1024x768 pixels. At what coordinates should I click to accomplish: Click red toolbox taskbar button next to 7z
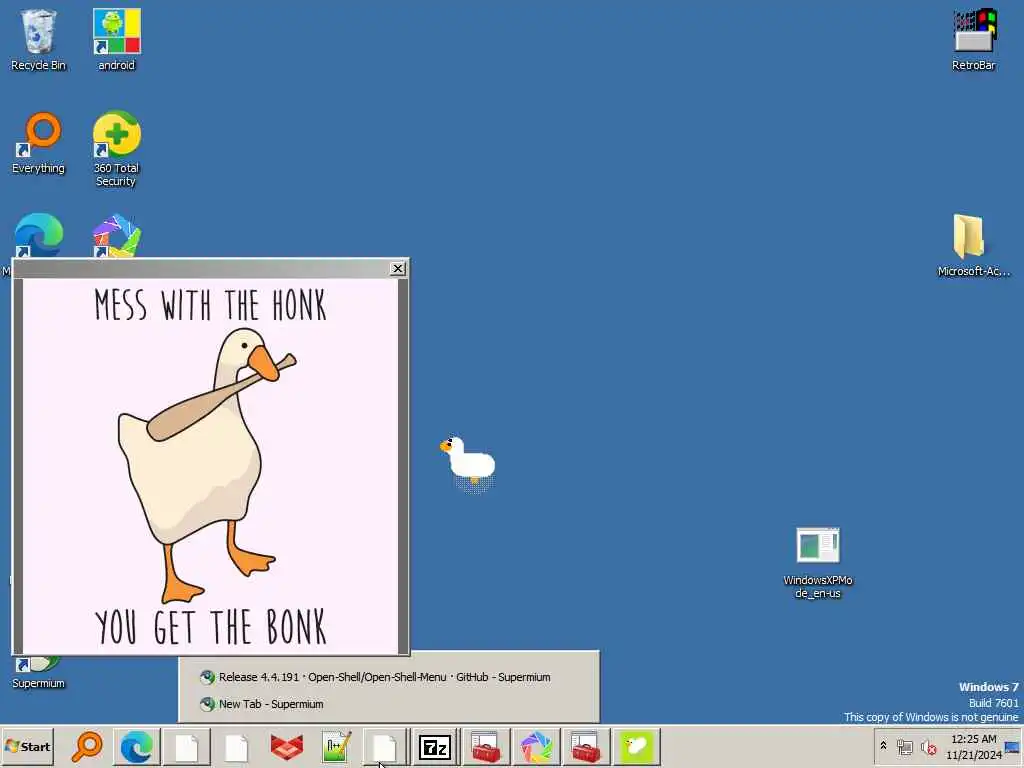point(485,746)
